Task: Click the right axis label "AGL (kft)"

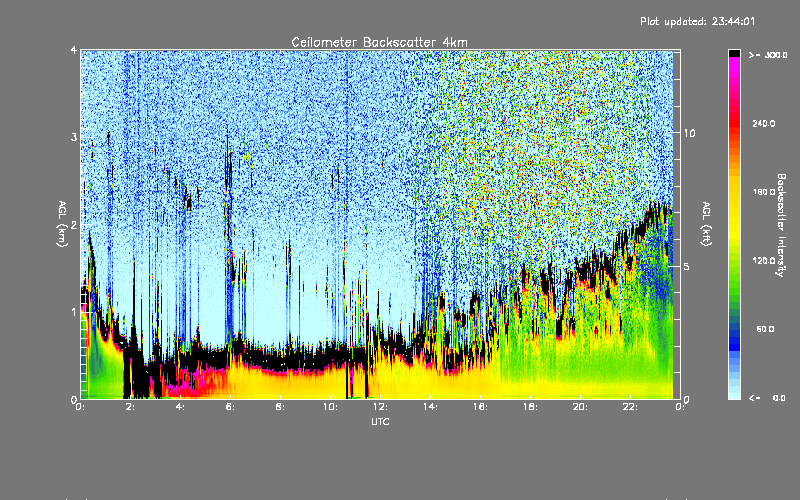Action: click(x=706, y=224)
